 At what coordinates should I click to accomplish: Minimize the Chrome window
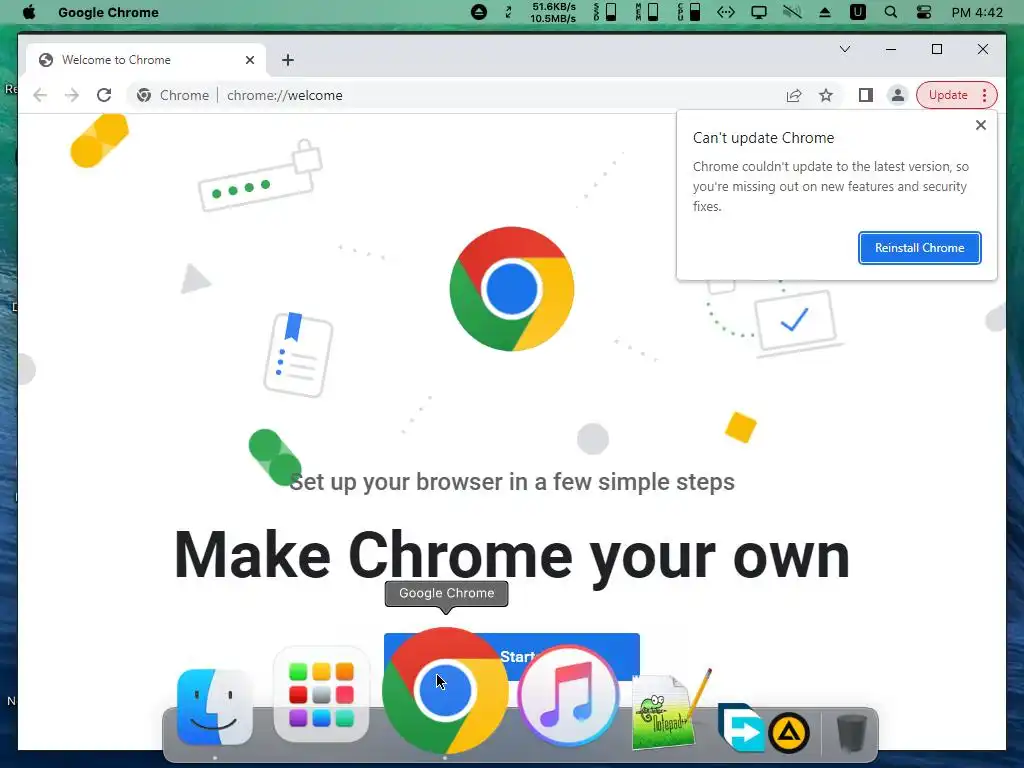pos(891,49)
